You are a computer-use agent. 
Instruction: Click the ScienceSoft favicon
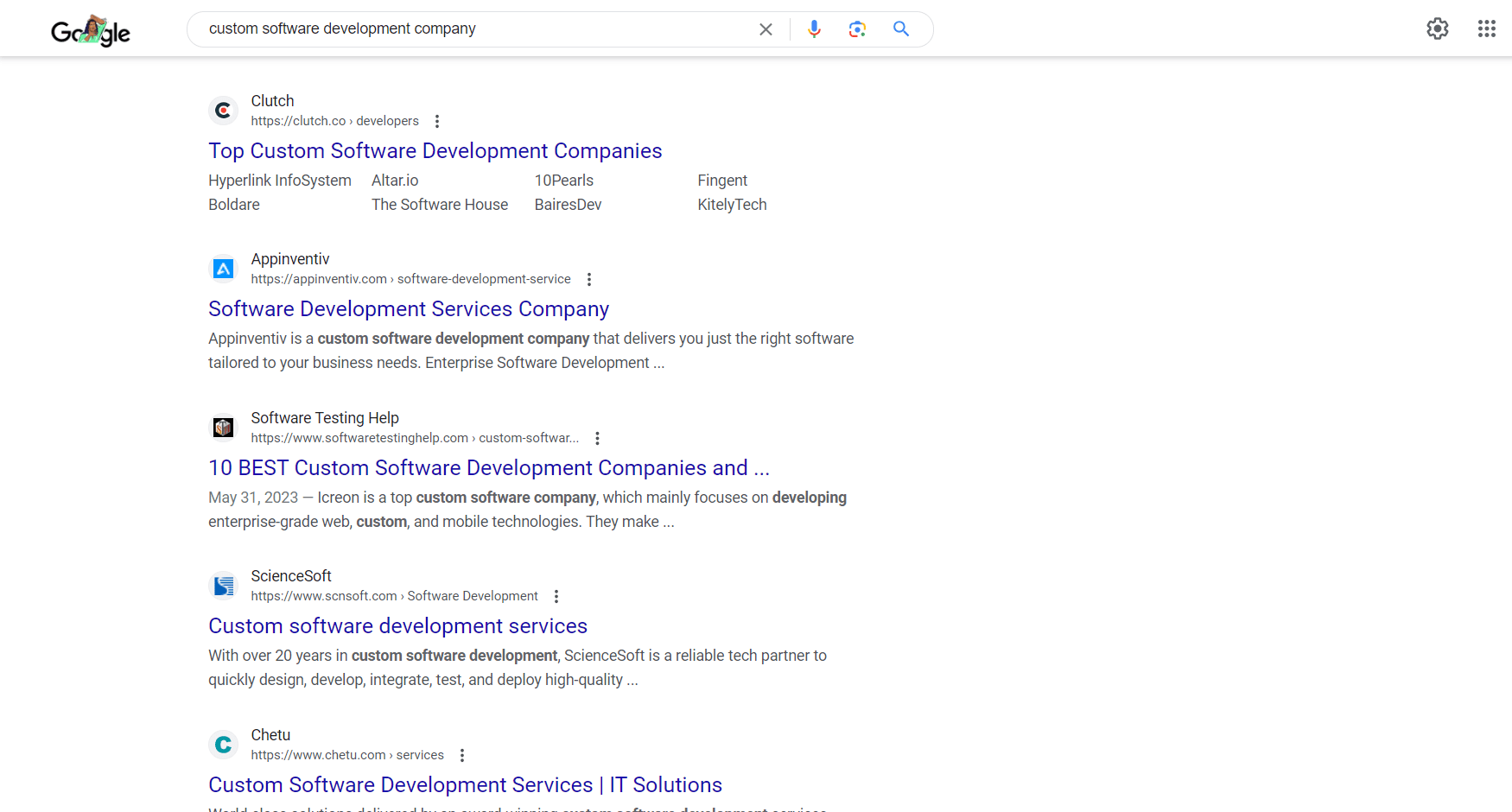tap(224, 586)
